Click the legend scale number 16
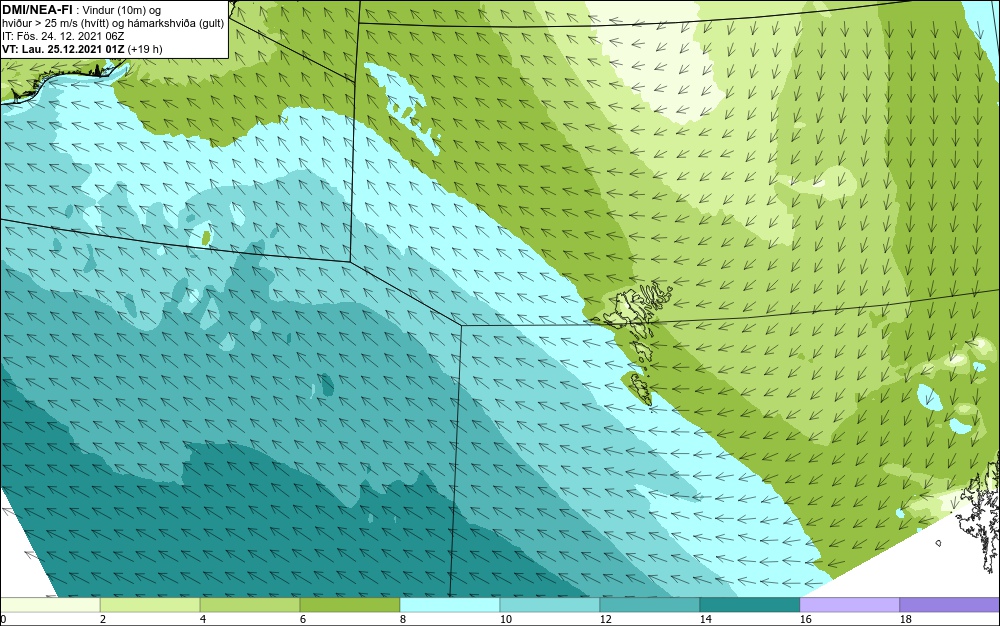Viewport: 1000px width, 626px height. (805, 619)
